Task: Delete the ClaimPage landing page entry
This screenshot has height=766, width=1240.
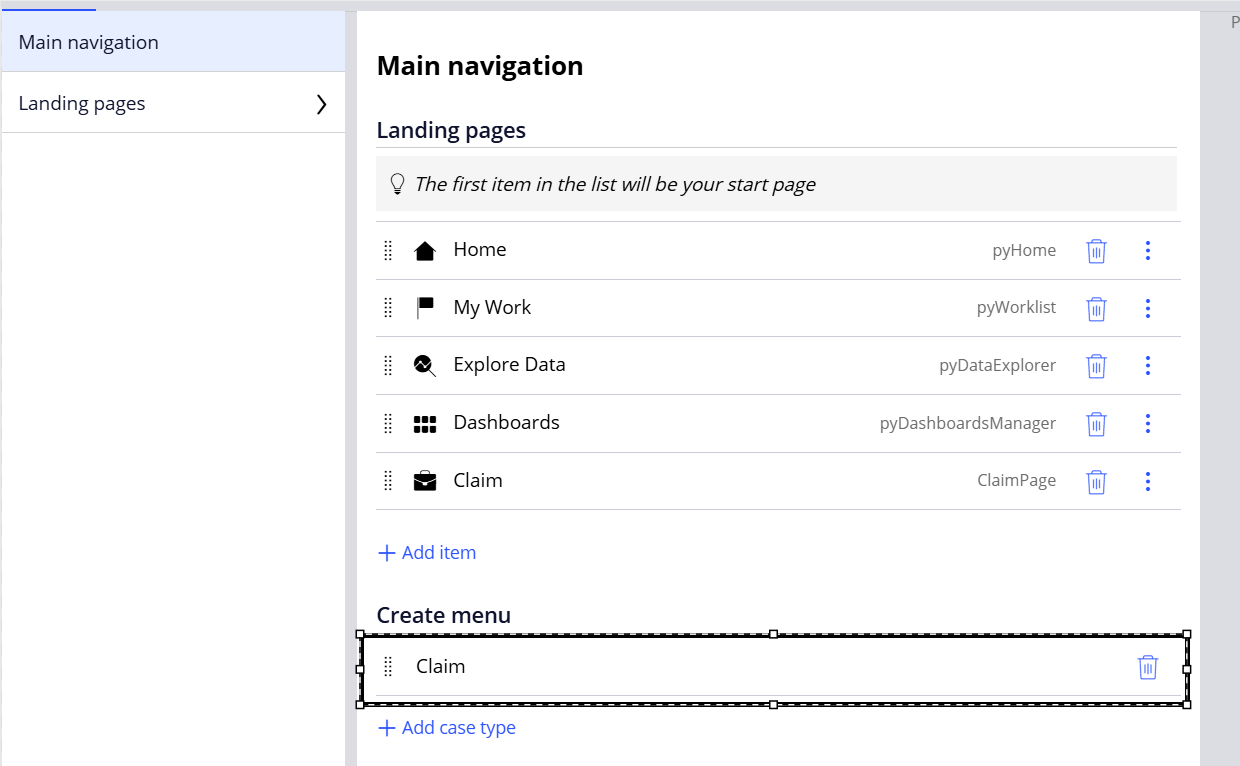Action: pyautogui.click(x=1096, y=481)
